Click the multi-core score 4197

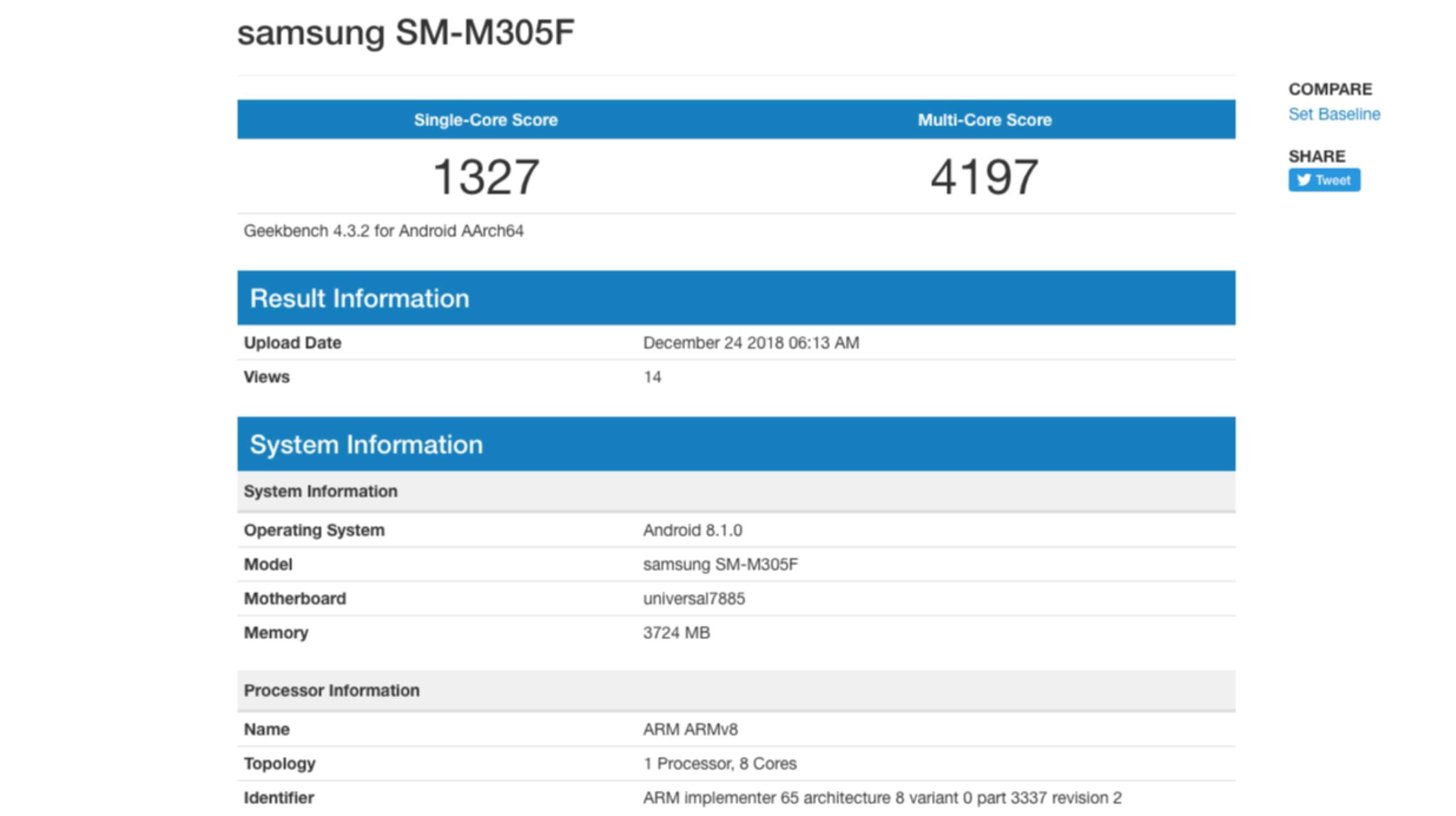click(x=984, y=177)
